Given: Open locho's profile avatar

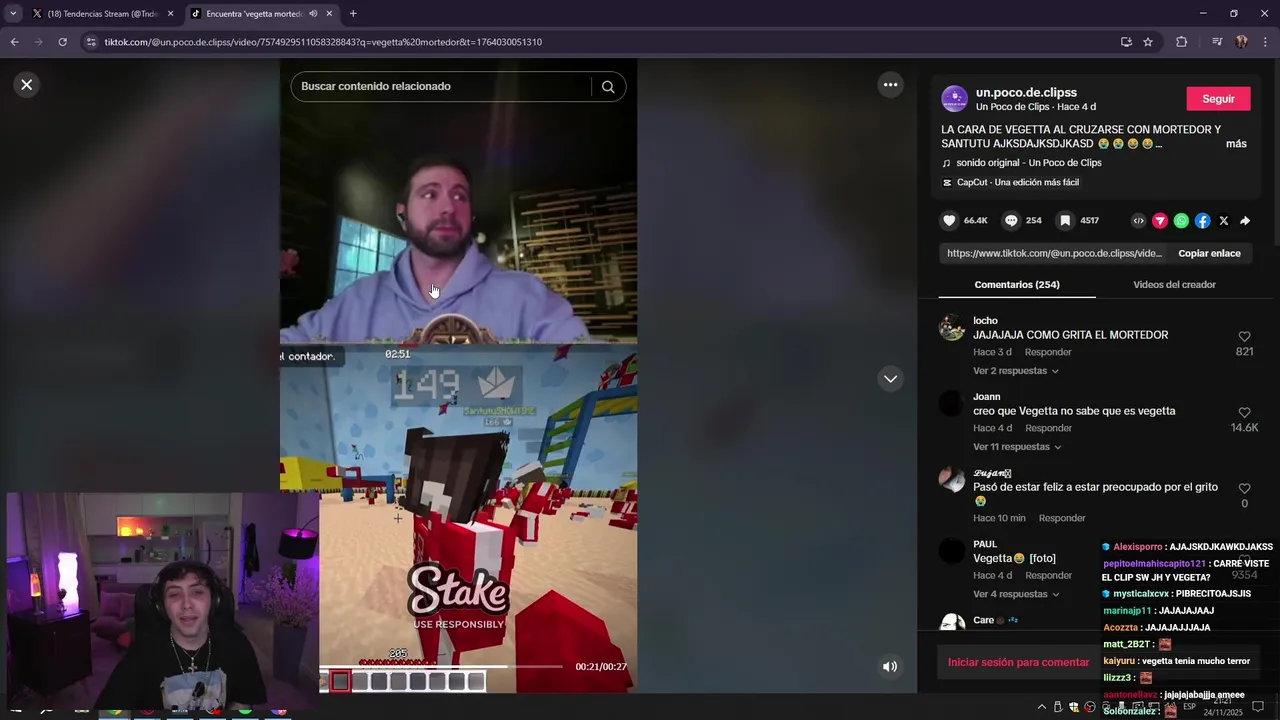Looking at the screenshot, I should point(952,328).
